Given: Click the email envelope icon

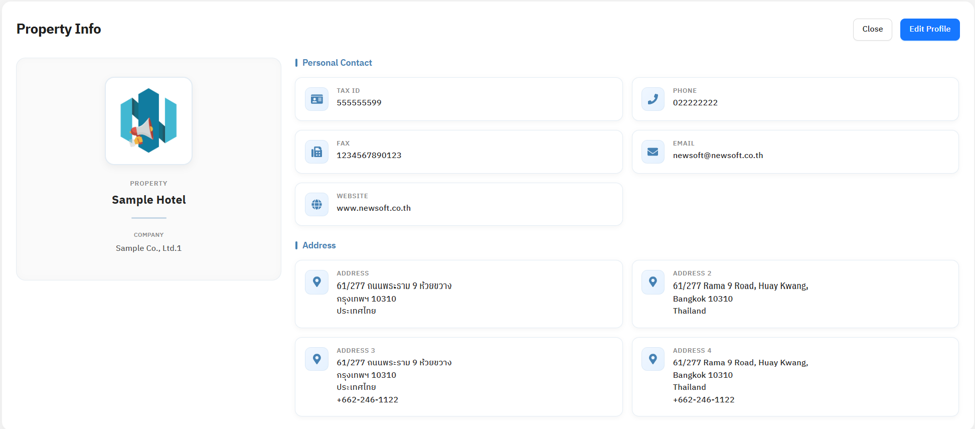Looking at the screenshot, I should pos(652,152).
